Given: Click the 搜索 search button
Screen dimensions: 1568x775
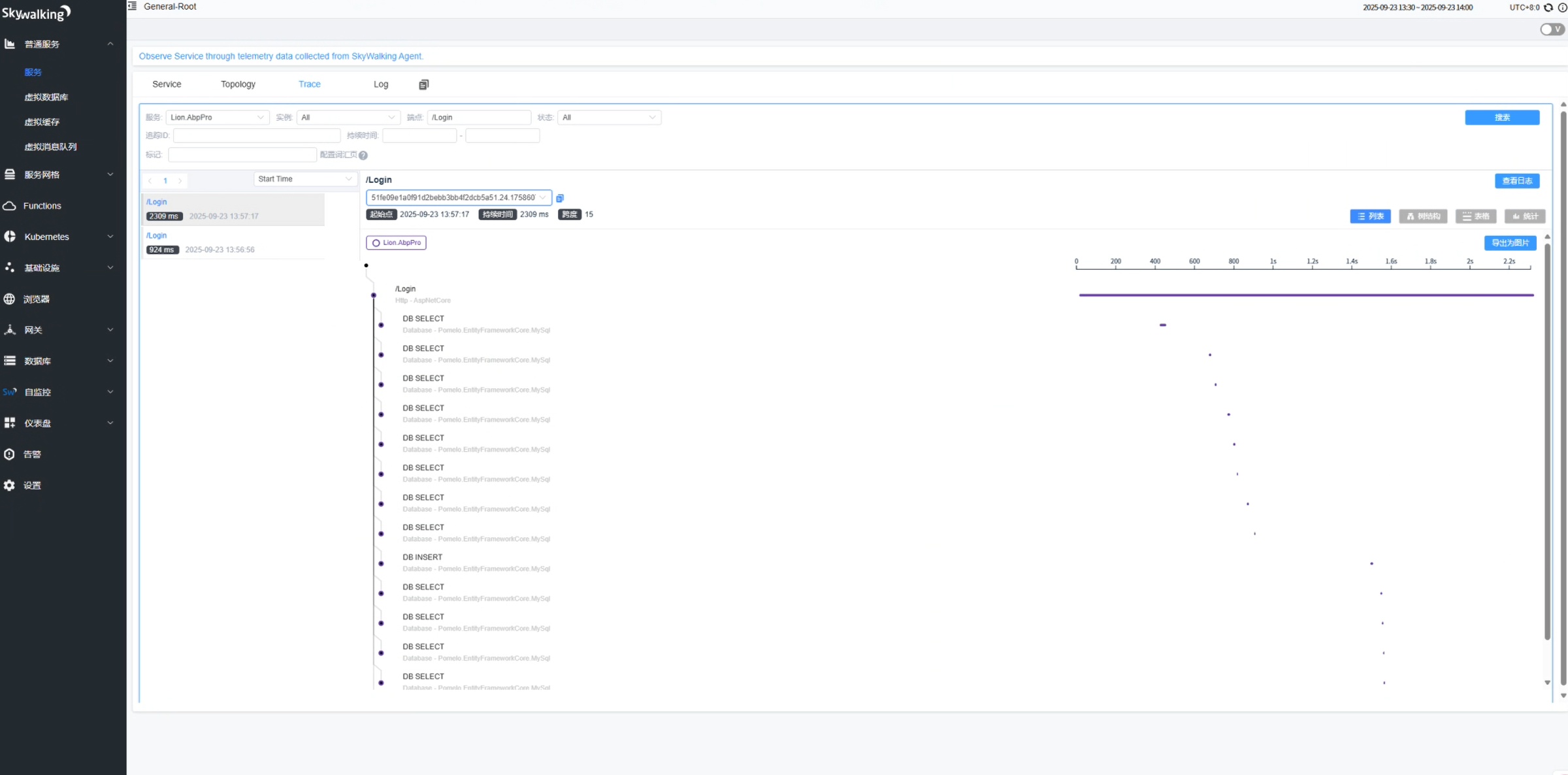Looking at the screenshot, I should tap(1501, 118).
